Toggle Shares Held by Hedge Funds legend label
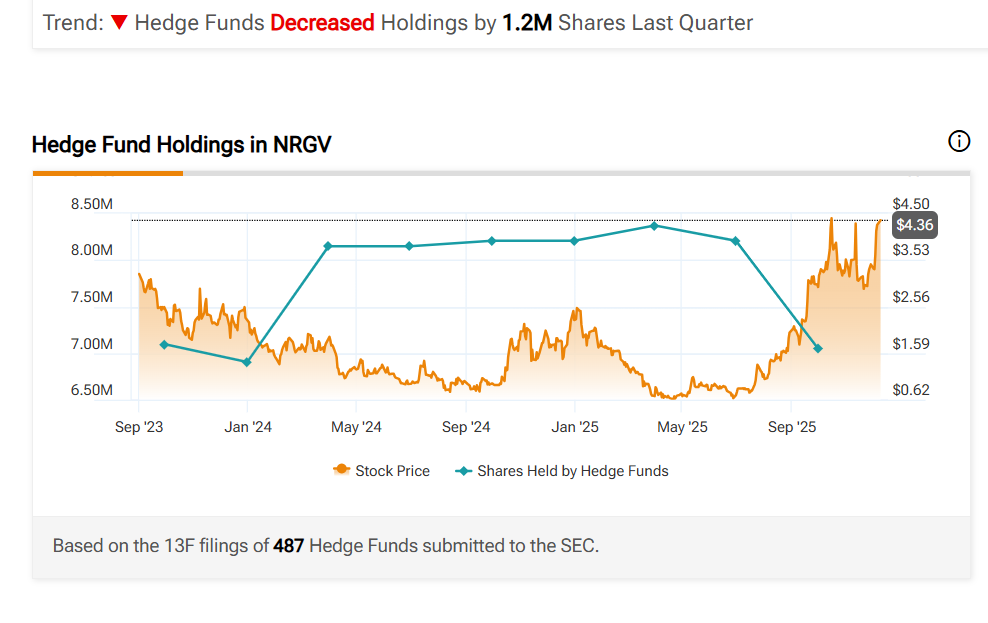The width and height of the screenshot is (988, 623). pos(572,471)
